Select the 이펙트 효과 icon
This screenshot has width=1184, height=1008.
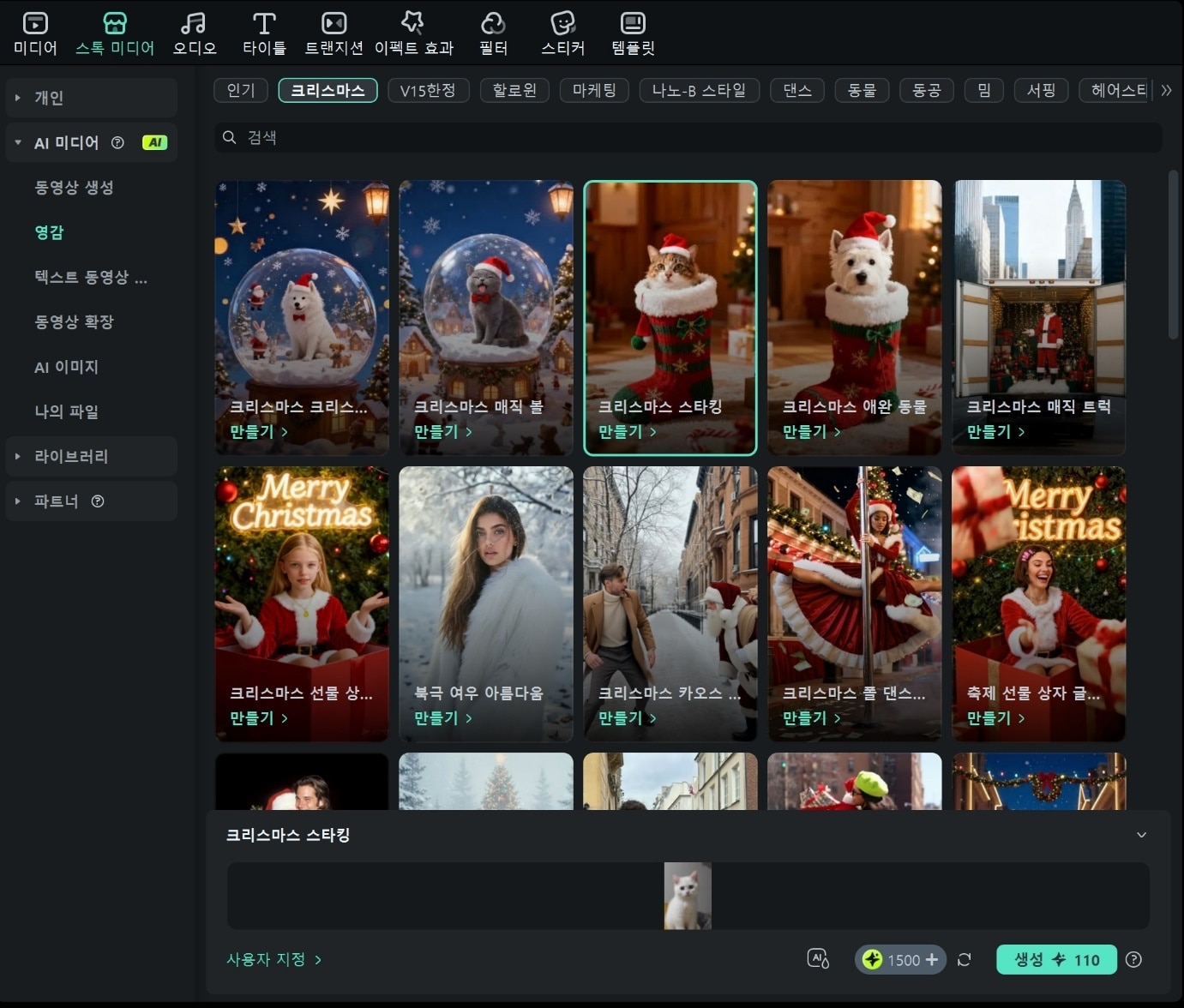pyautogui.click(x=413, y=24)
